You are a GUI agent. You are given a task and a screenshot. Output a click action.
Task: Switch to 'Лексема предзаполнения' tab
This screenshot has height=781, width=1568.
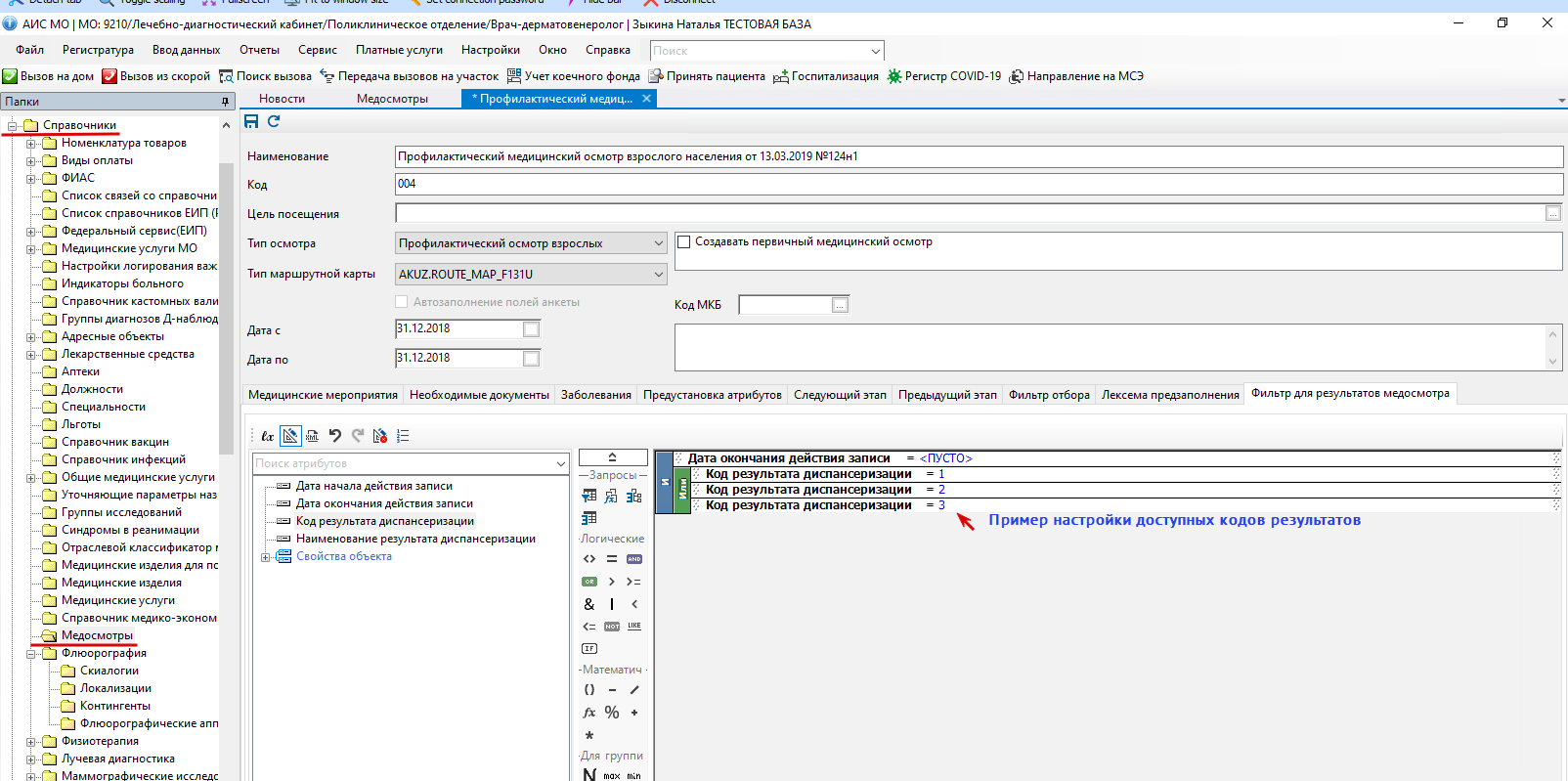point(1170,395)
